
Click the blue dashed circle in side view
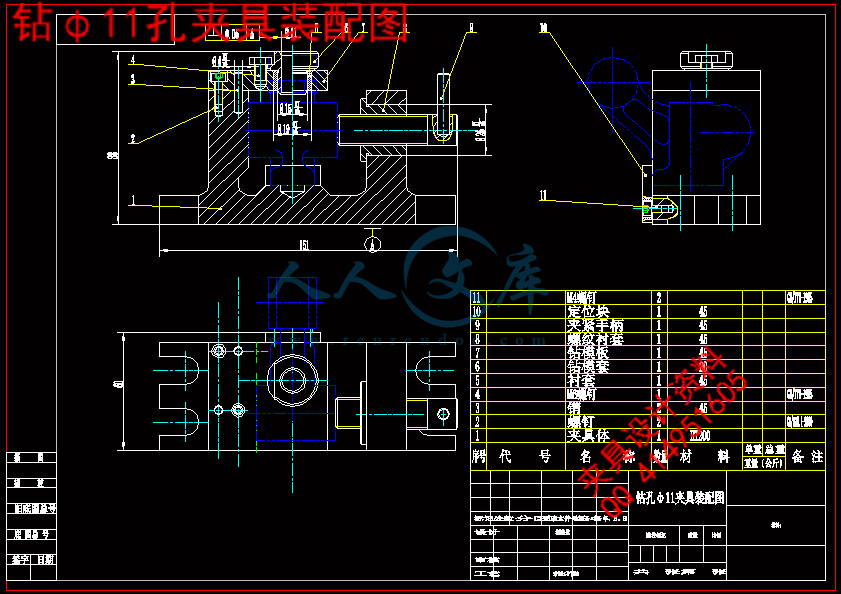pyautogui.click(x=618, y=79)
